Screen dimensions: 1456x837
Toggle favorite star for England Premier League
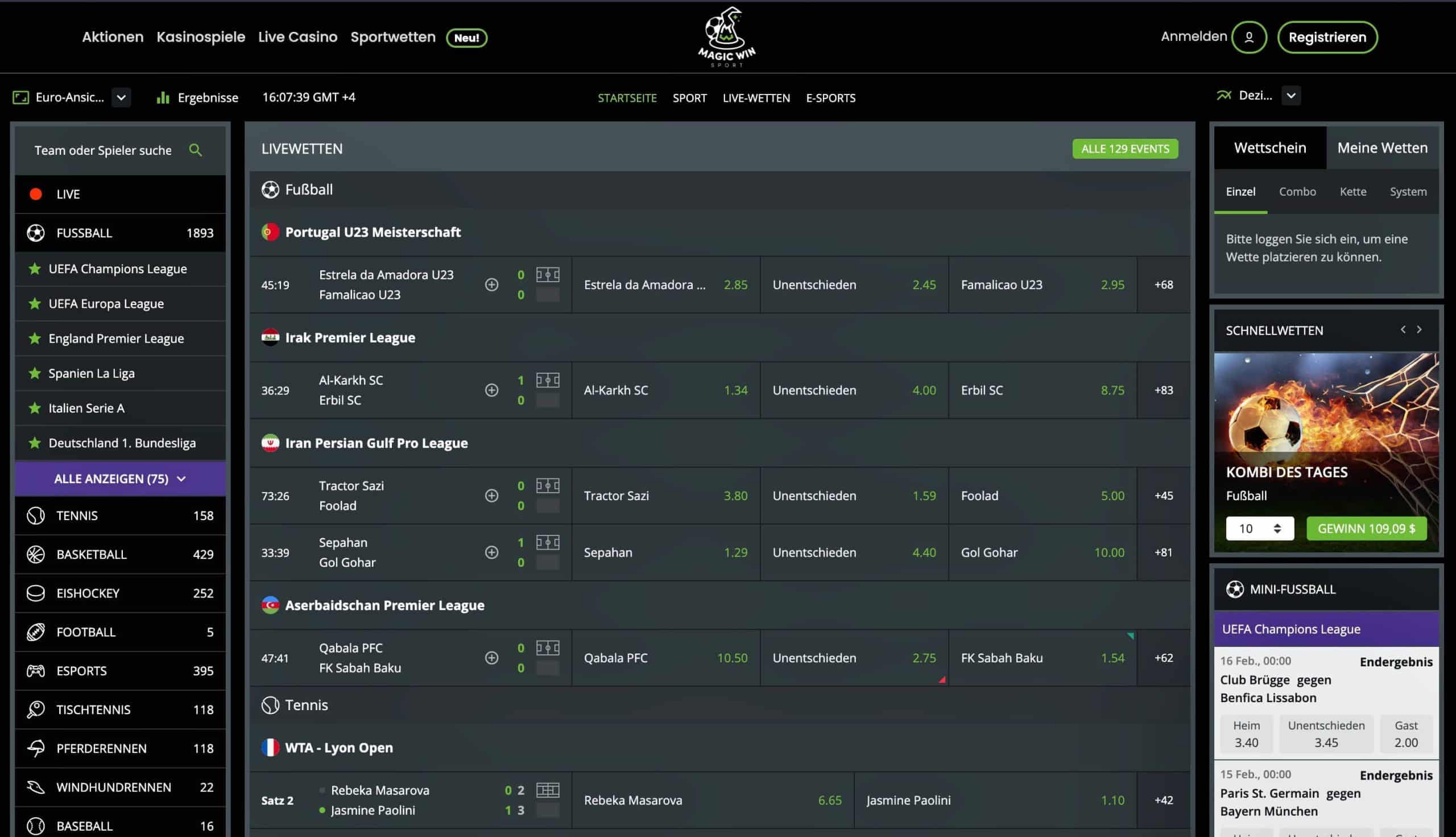pyautogui.click(x=35, y=338)
